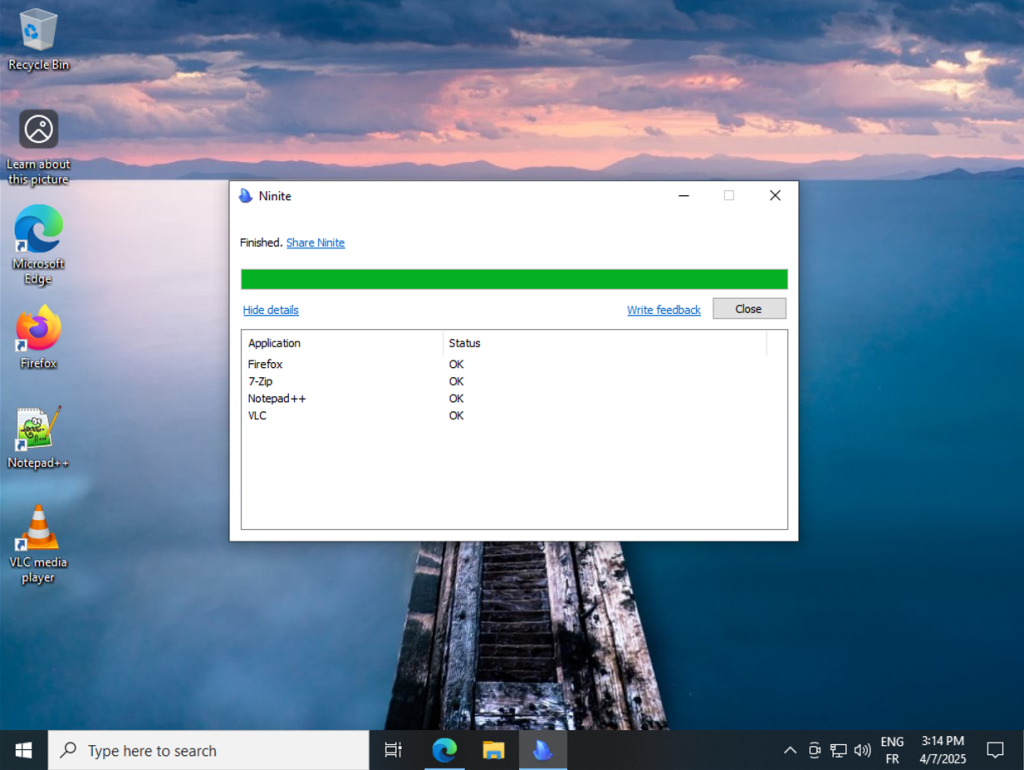Click the Write feedback link
The height and width of the screenshot is (770, 1024).
click(663, 310)
